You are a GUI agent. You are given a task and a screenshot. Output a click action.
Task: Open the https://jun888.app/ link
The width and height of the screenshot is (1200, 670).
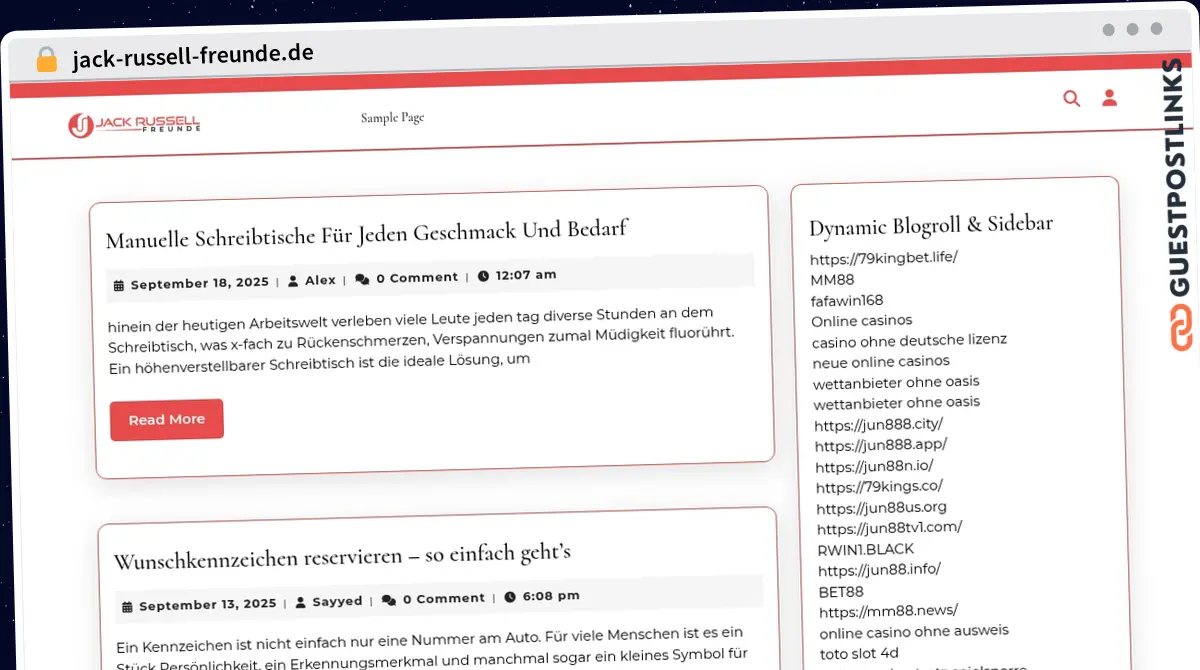pos(881,445)
